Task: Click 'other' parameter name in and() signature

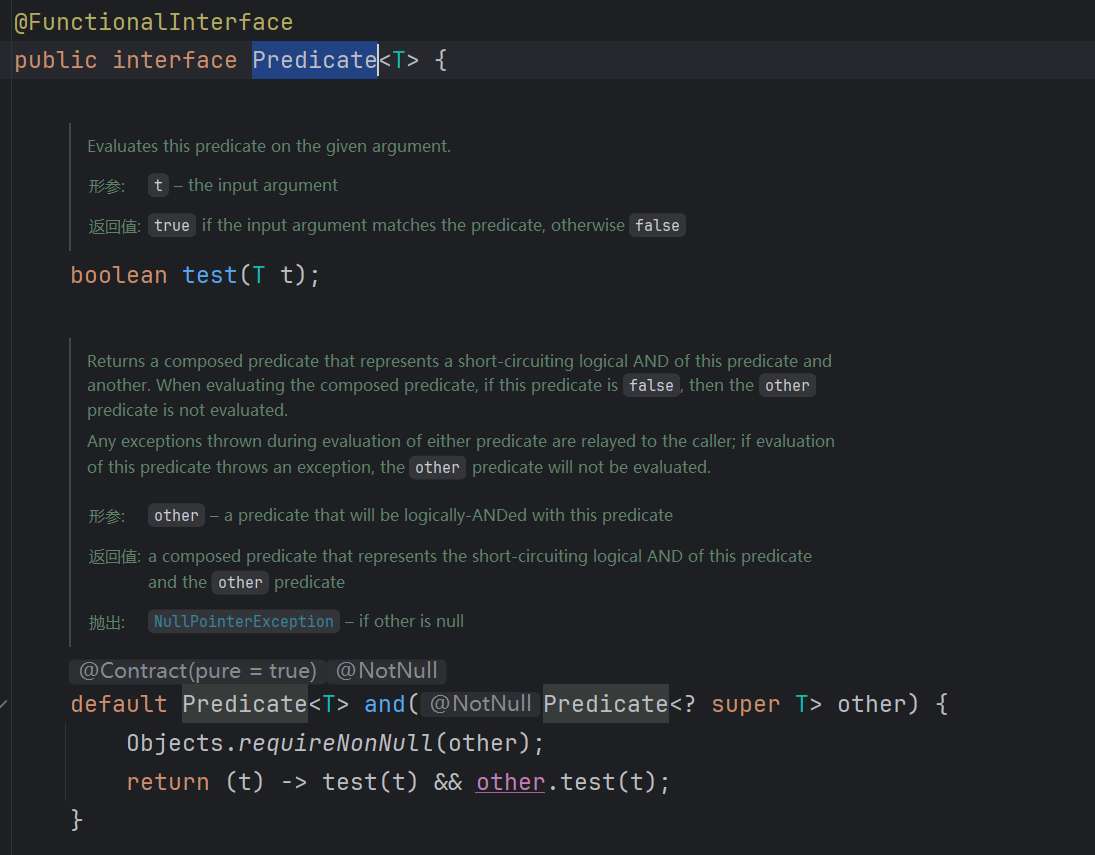Action: pos(872,704)
